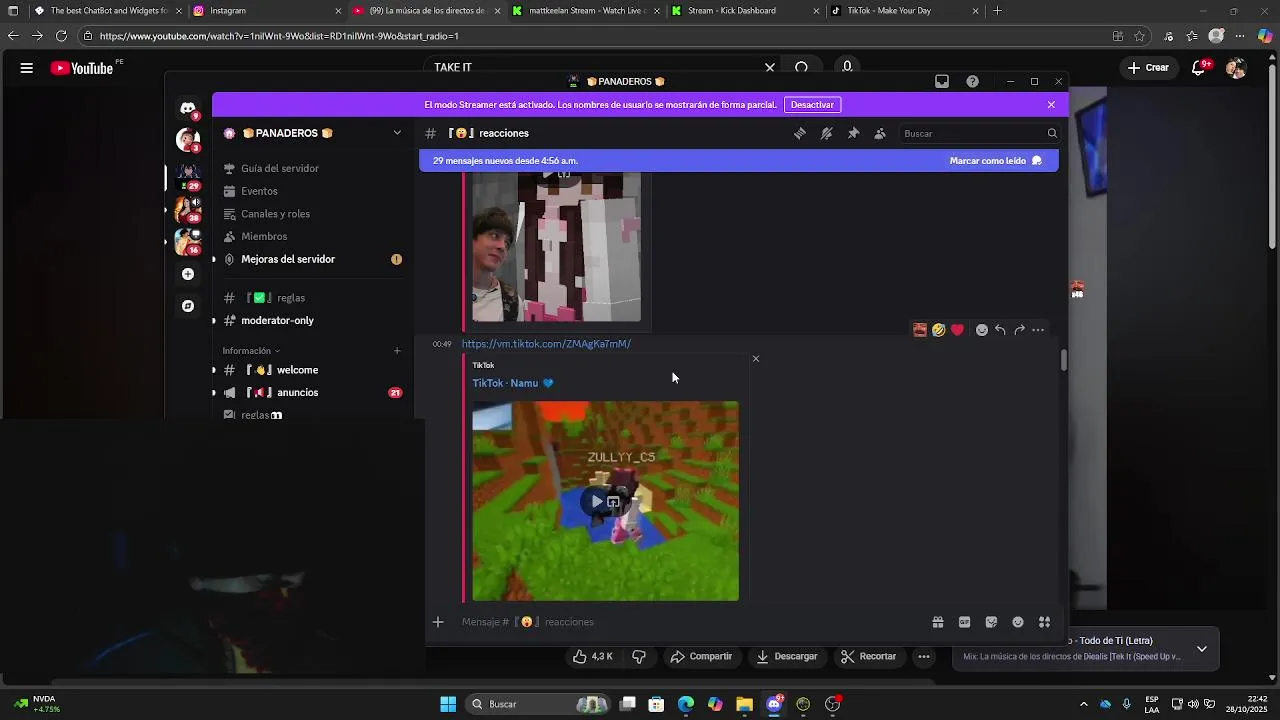Image resolution: width=1280 pixels, height=720 pixels.
Task: Open GIF picker icon
Action: [x=965, y=622]
